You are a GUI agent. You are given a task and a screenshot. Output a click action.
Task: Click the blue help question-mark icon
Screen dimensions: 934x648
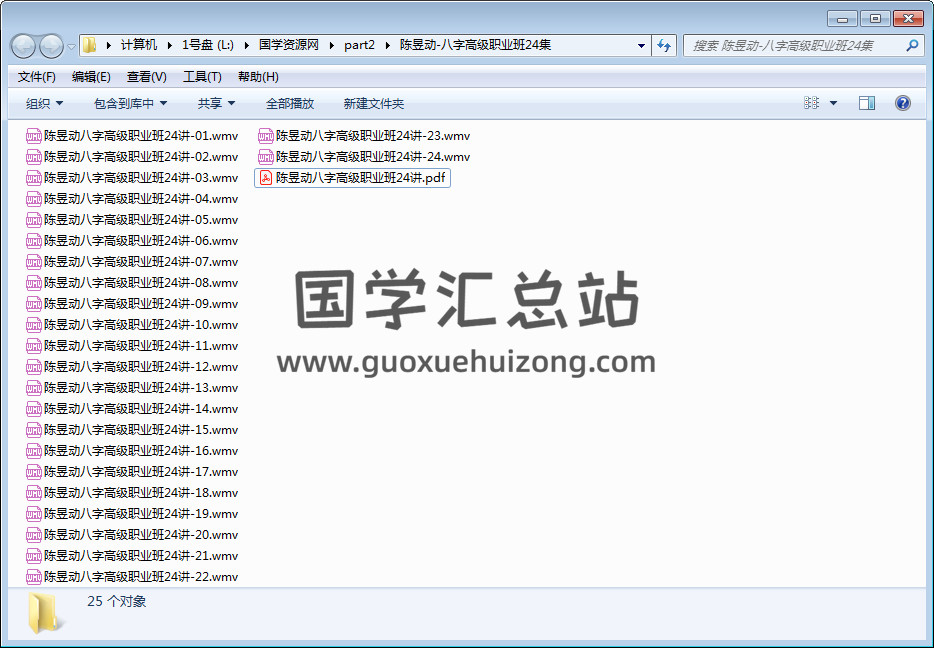point(902,103)
